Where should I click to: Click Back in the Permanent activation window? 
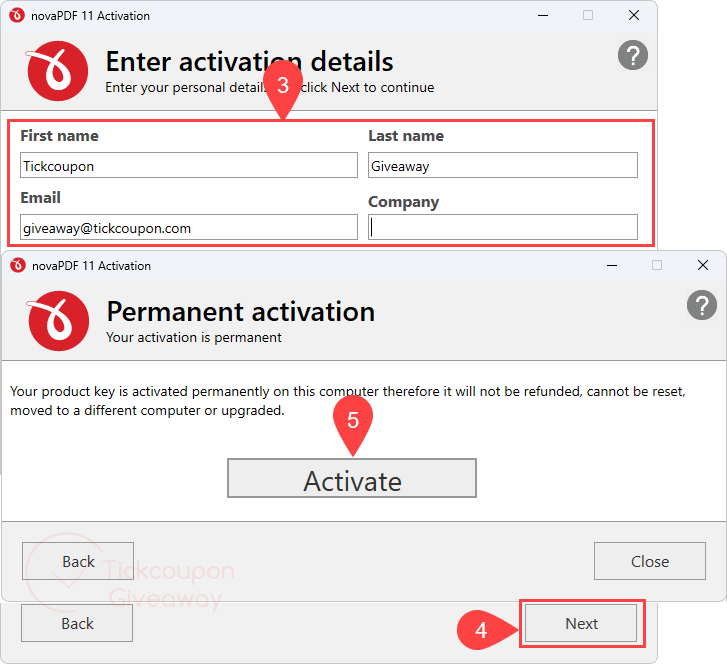pos(78,561)
